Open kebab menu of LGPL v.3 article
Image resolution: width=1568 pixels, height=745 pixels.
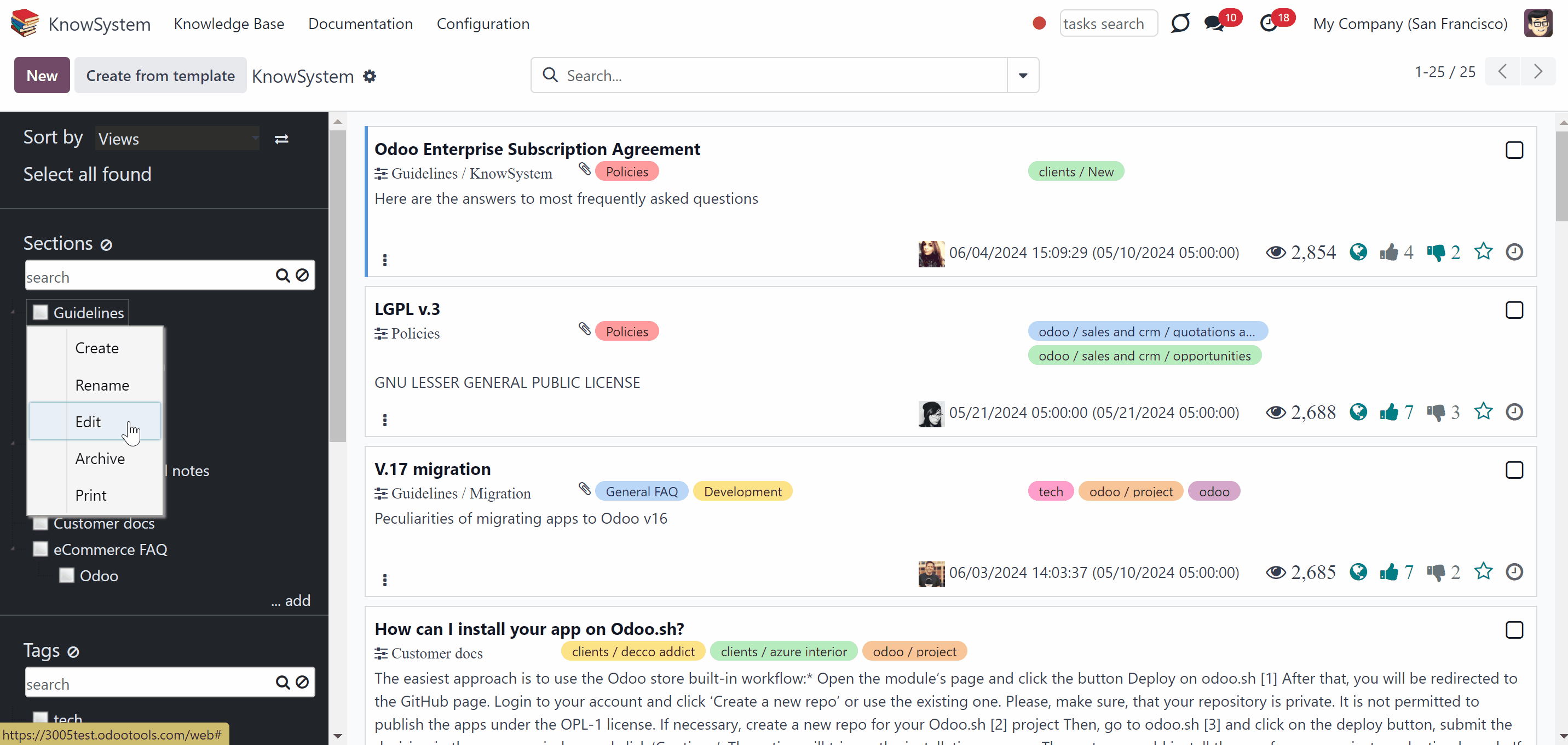coord(385,420)
